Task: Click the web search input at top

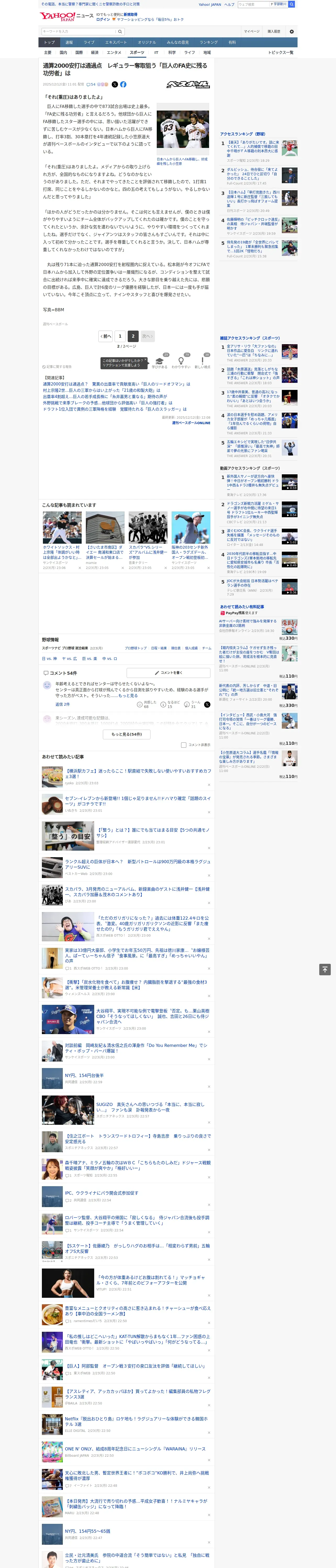Action: tap(254, 4)
